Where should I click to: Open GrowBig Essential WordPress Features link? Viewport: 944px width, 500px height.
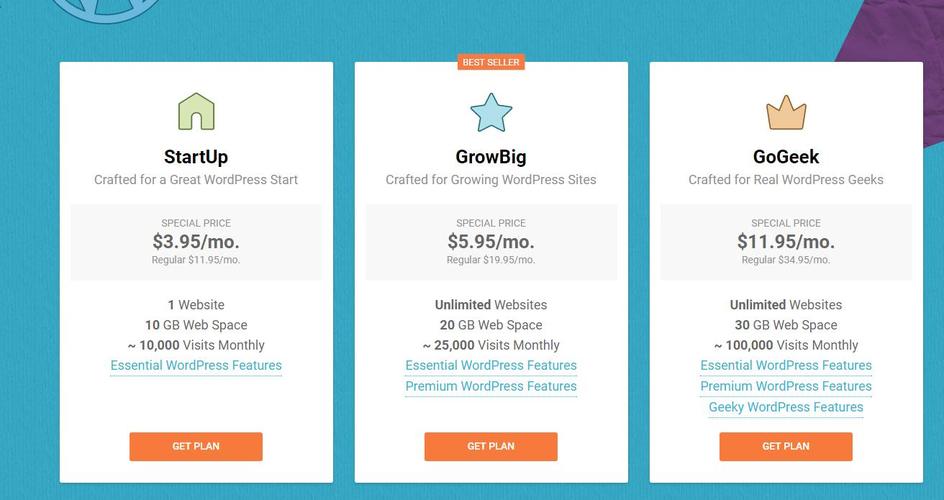coord(491,365)
